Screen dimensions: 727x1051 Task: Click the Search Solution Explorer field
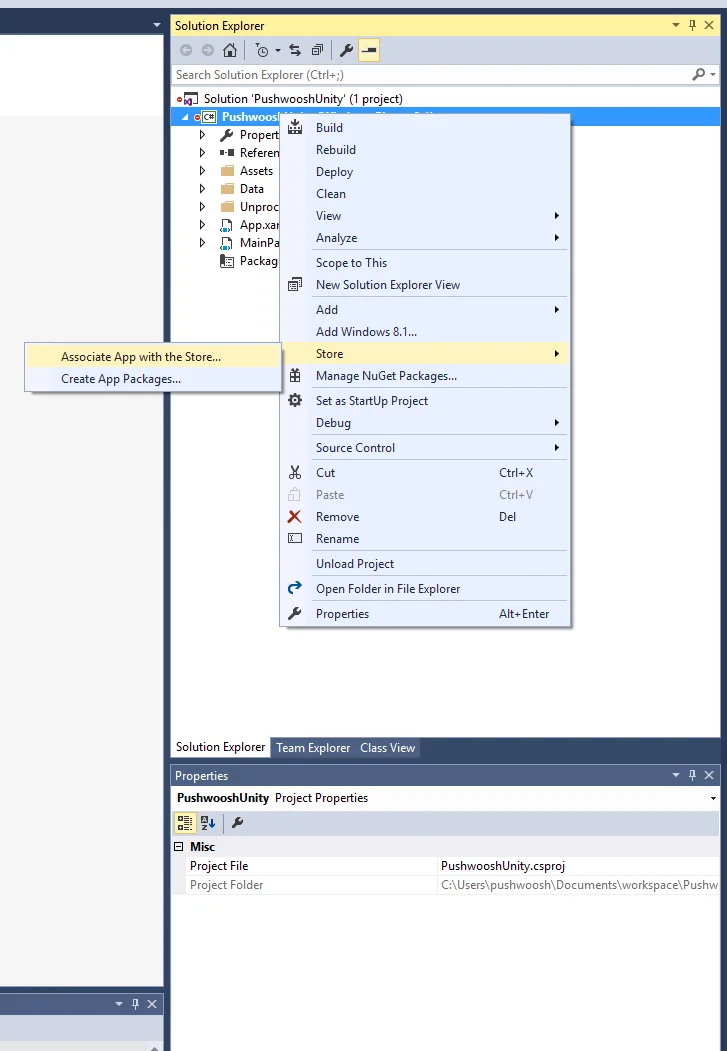pyautogui.click(x=430, y=75)
